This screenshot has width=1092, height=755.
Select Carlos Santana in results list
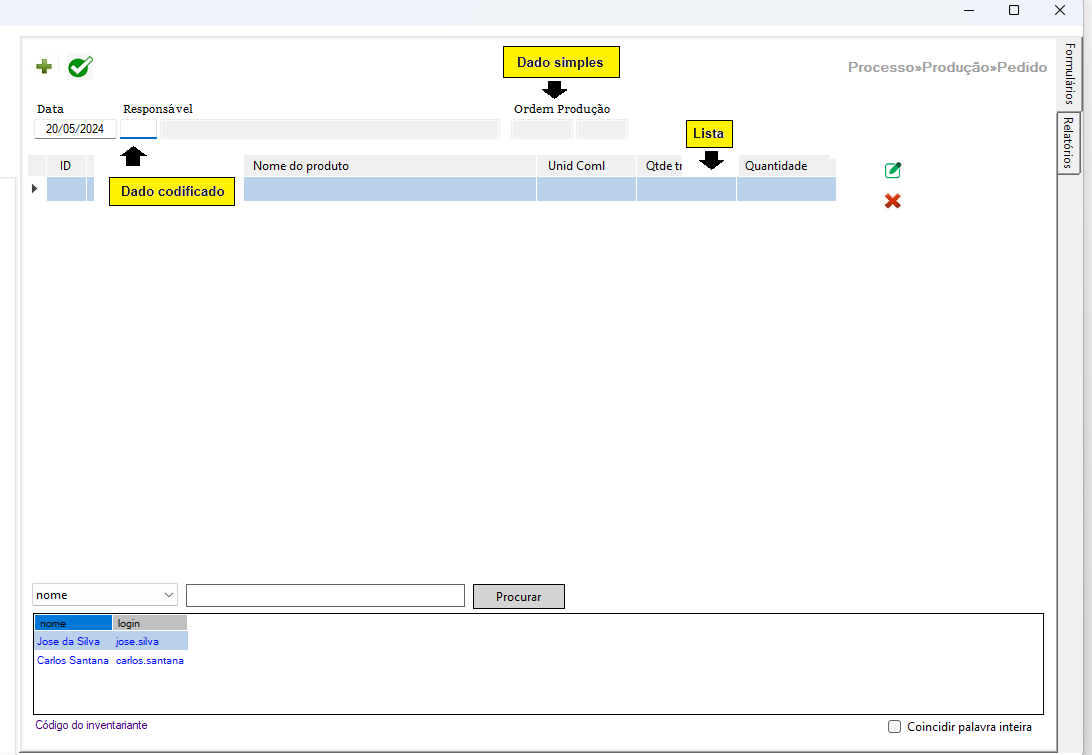pyautogui.click(x=72, y=660)
